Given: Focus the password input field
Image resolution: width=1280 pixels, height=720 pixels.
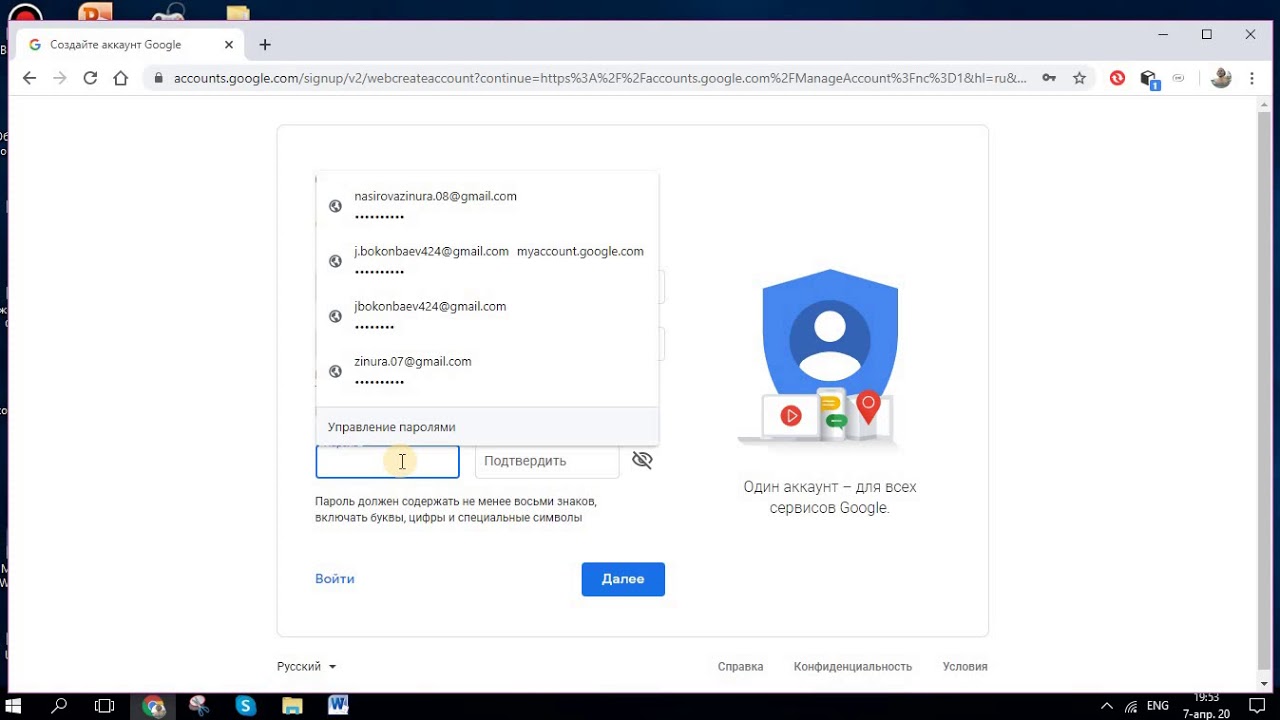Looking at the screenshot, I should (387, 461).
